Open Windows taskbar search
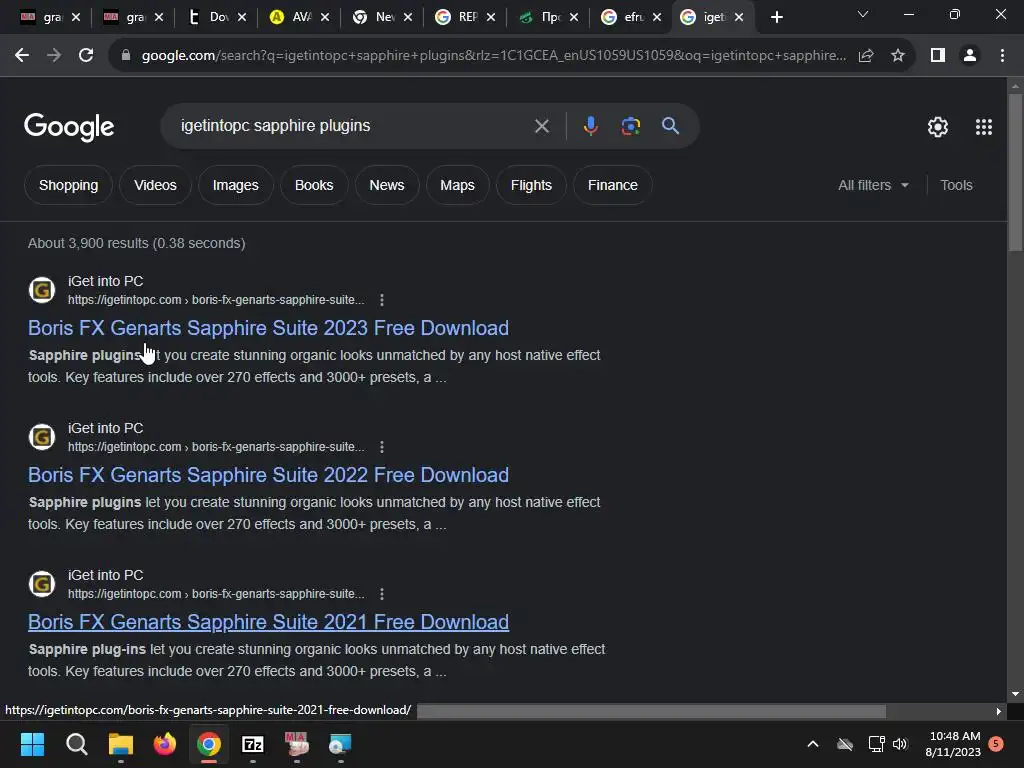 [x=76, y=744]
